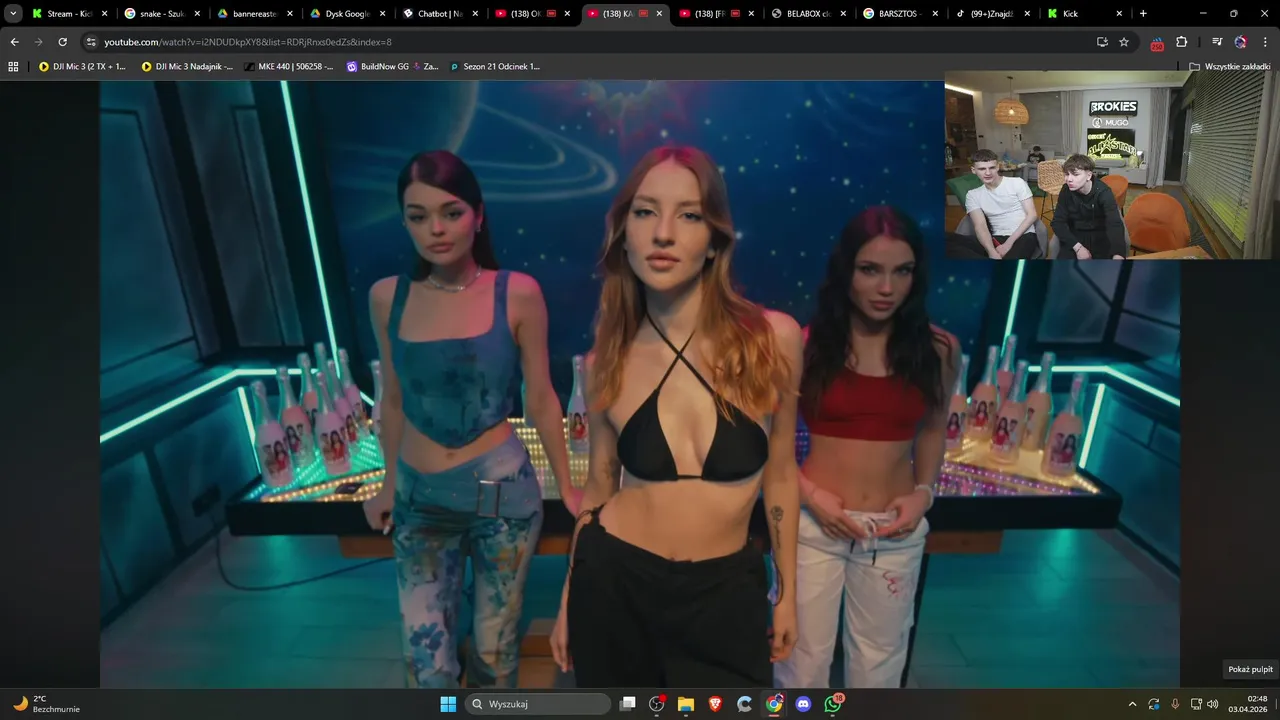This screenshot has width=1280, height=720.
Task: Open Chrome three-dot menu
Action: [x=1265, y=42]
